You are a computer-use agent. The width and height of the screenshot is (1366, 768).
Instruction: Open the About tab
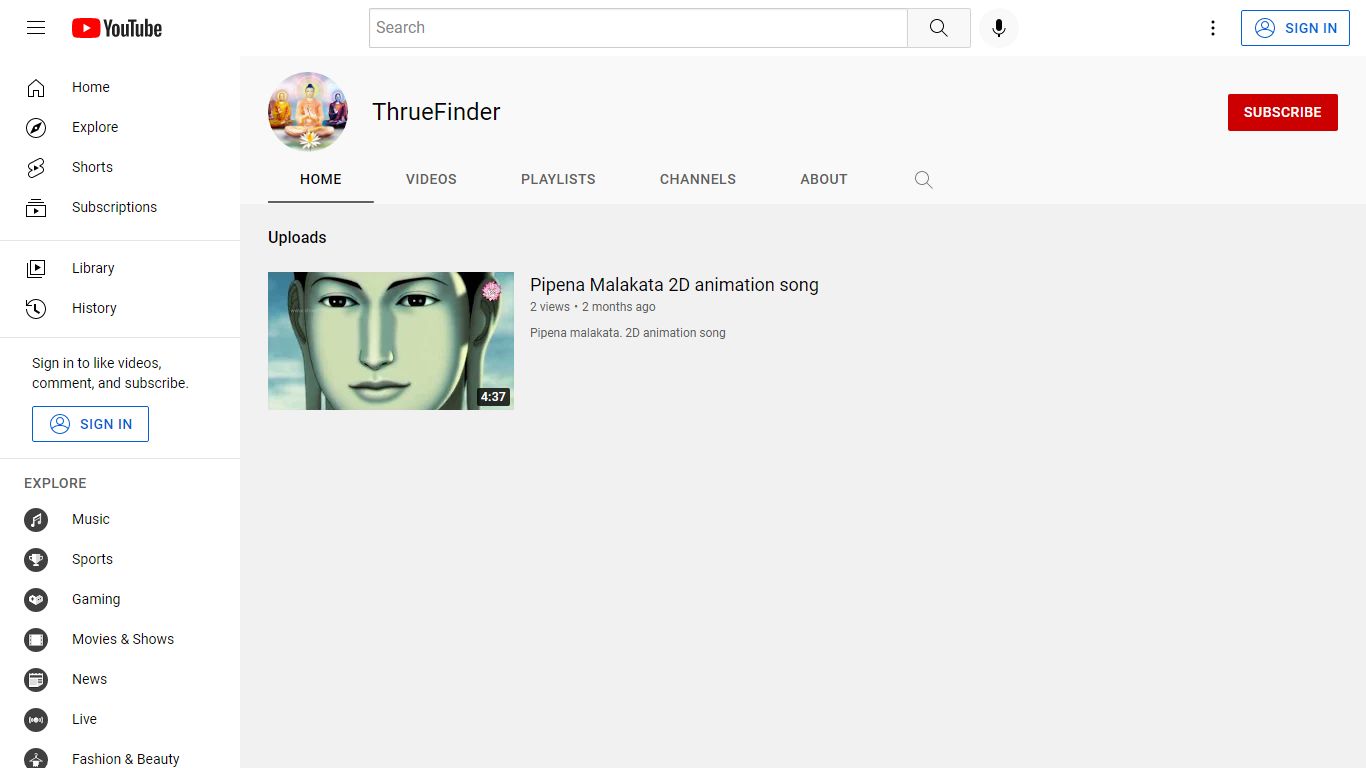(824, 180)
